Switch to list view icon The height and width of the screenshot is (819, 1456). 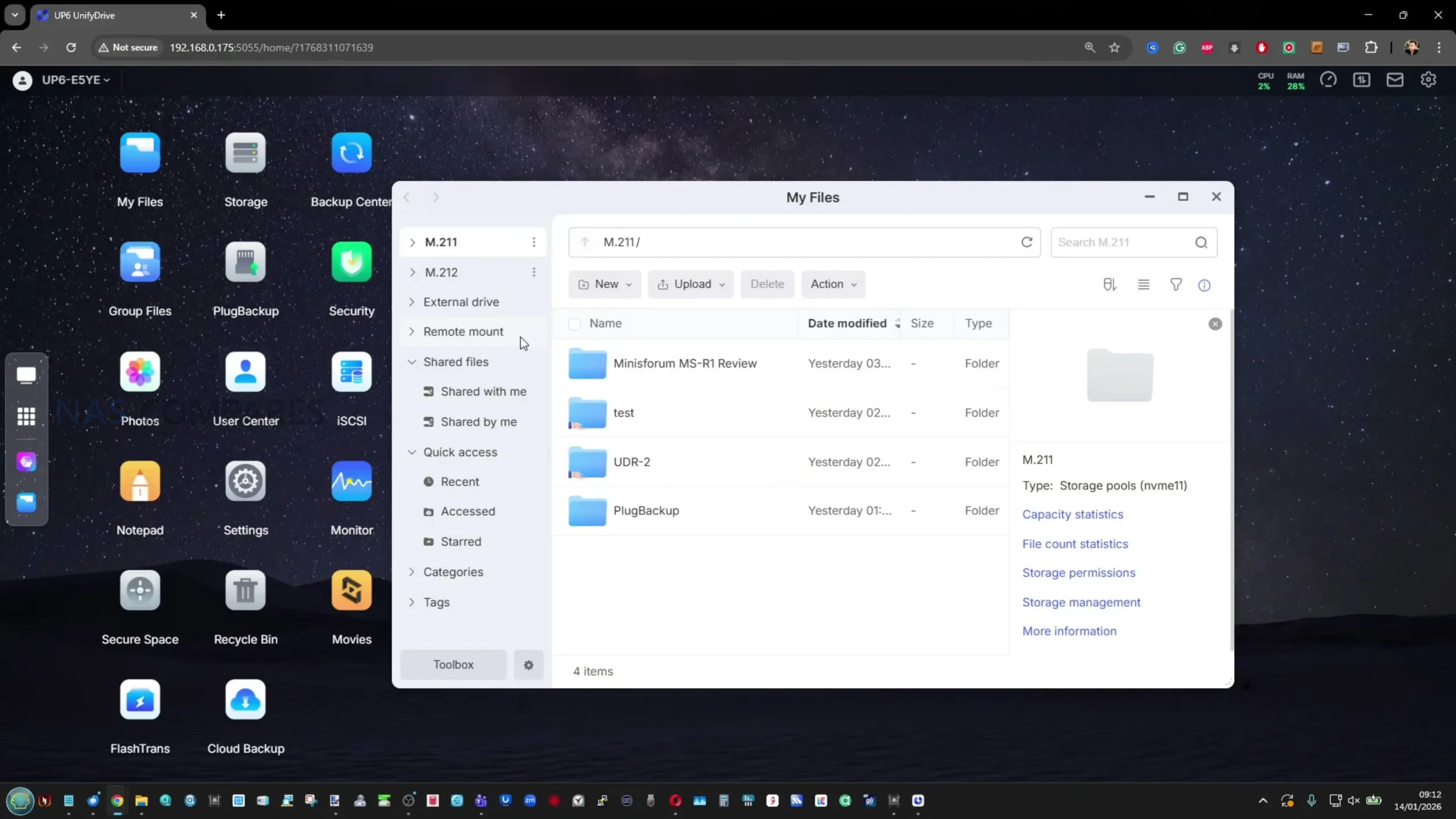pyautogui.click(x=1143, y=284)
